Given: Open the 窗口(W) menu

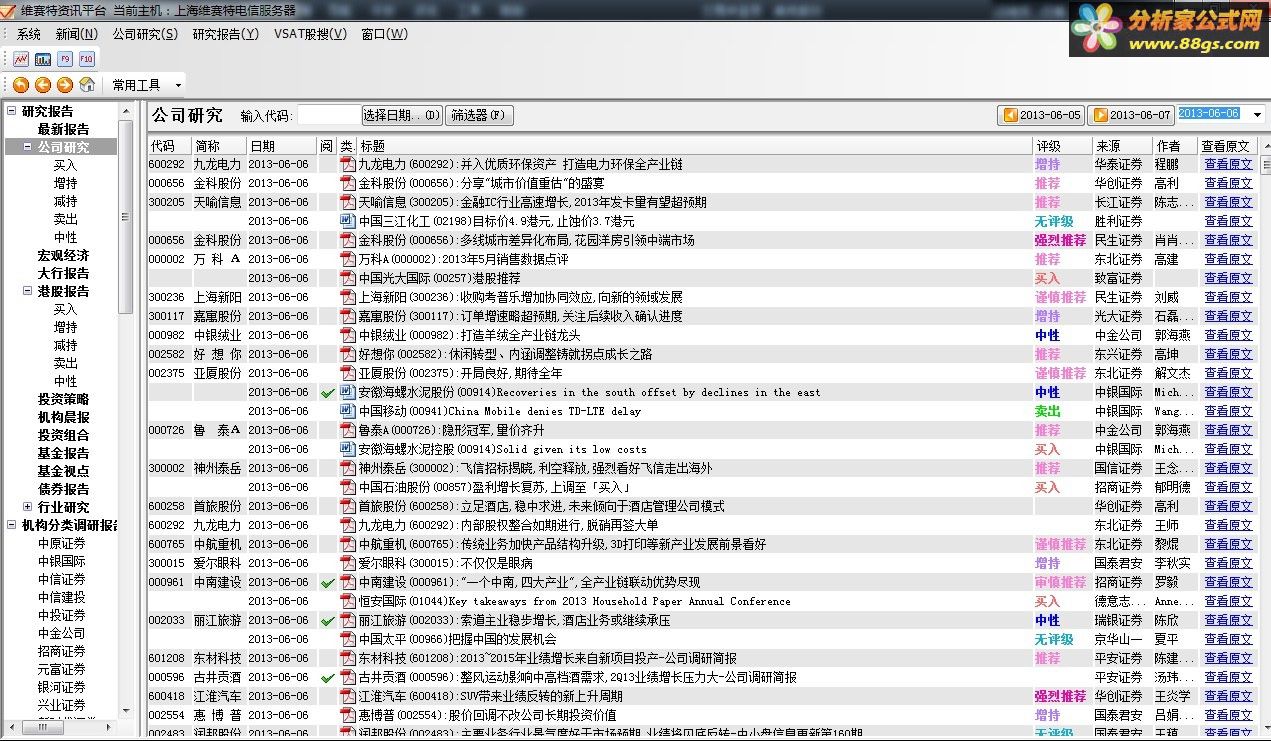Looking at the screenshot, I should click(x=385, y=34).
